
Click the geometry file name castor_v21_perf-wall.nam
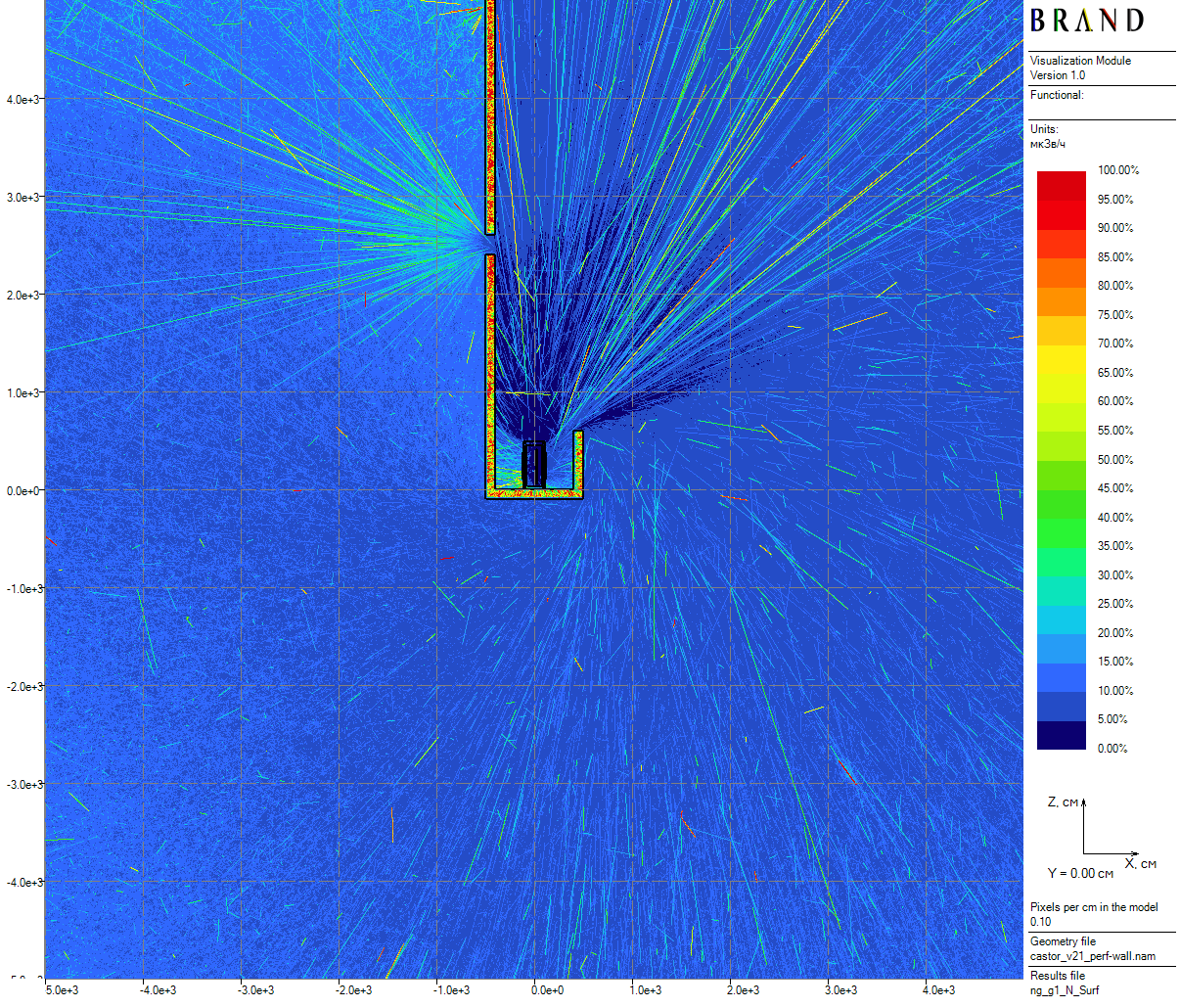(x=1092, y=956)
